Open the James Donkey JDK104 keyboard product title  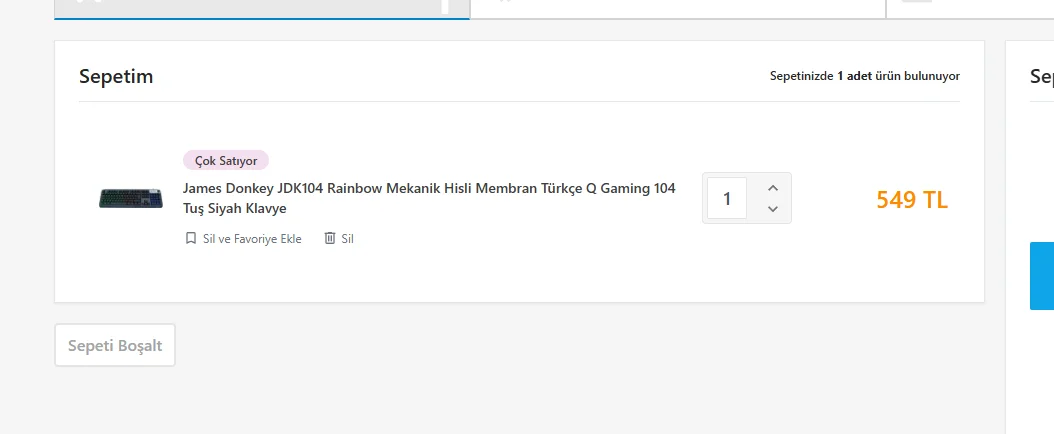point(429,198)
